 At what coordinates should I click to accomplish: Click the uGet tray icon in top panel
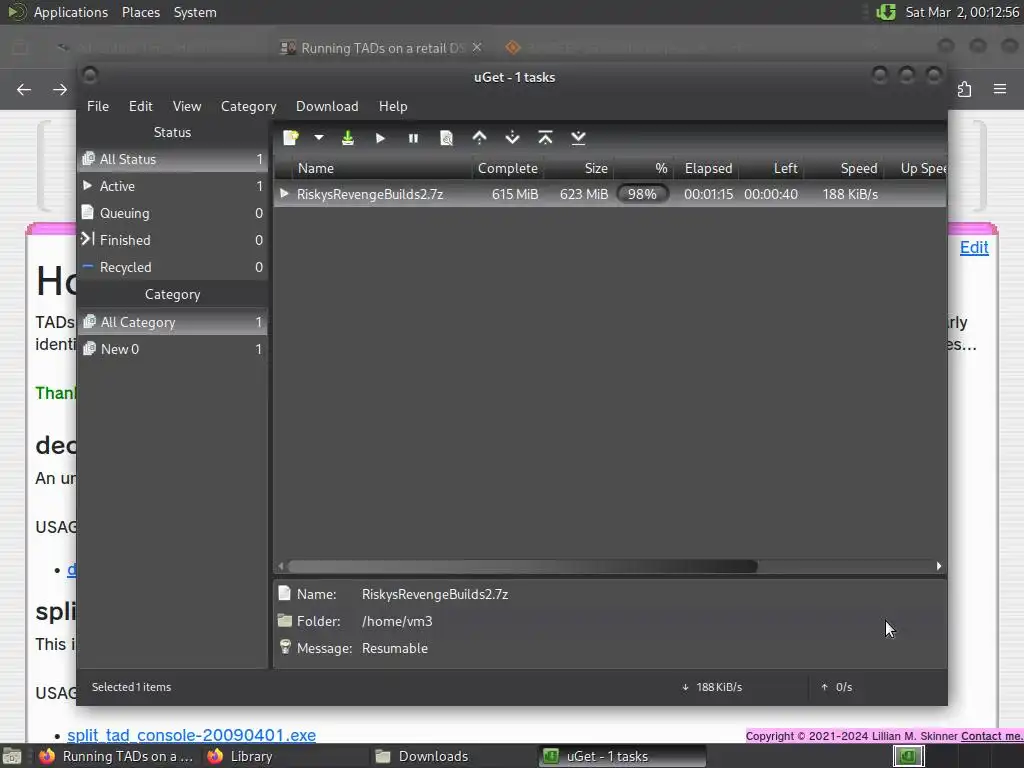(x=886, y=12)
